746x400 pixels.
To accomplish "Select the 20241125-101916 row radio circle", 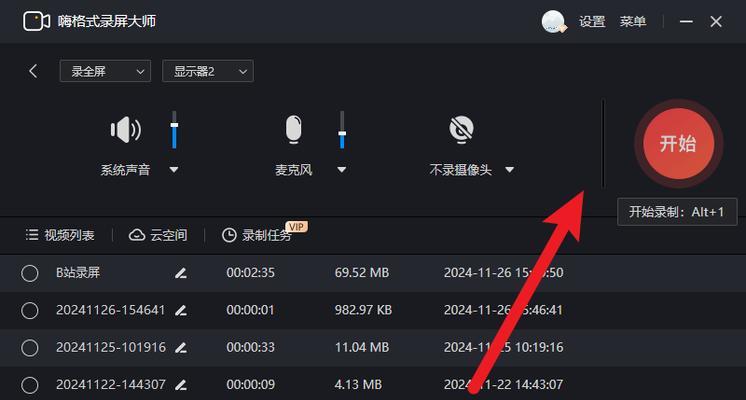I will [x=29, y=348].
